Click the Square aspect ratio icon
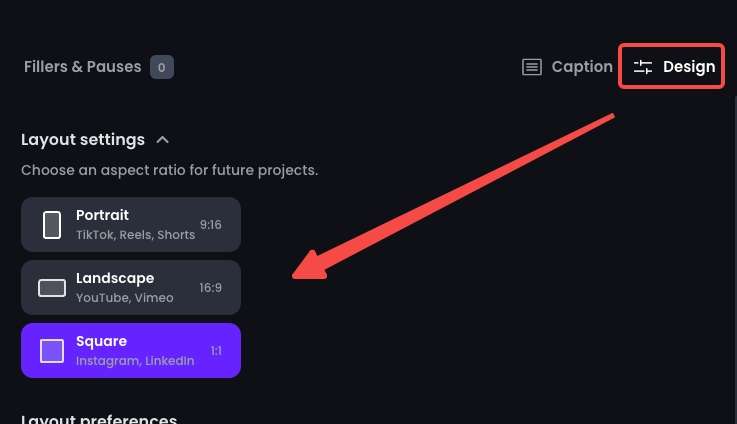 [52, 351]
